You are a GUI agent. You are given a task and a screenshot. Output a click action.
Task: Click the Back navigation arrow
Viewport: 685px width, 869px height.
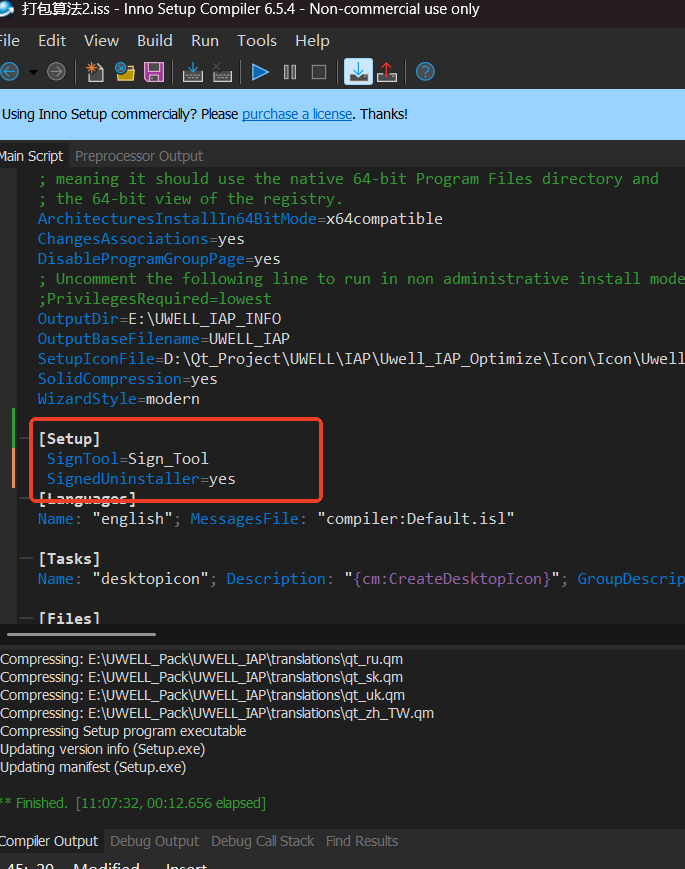tap(9, 72)
